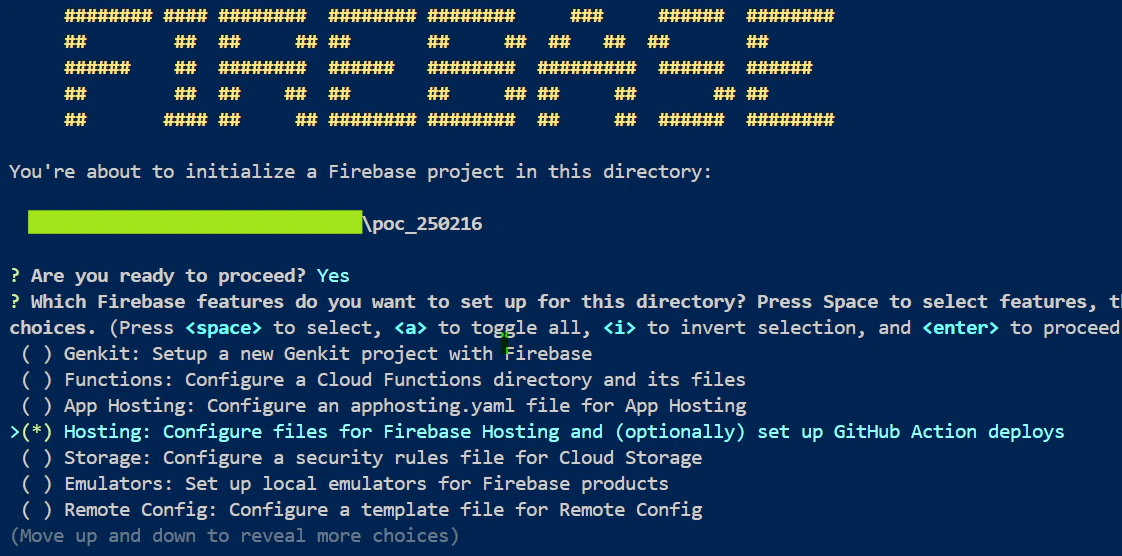Click the 'Yes' answer text
This screenshot has height=556, width=1122.
333,275
